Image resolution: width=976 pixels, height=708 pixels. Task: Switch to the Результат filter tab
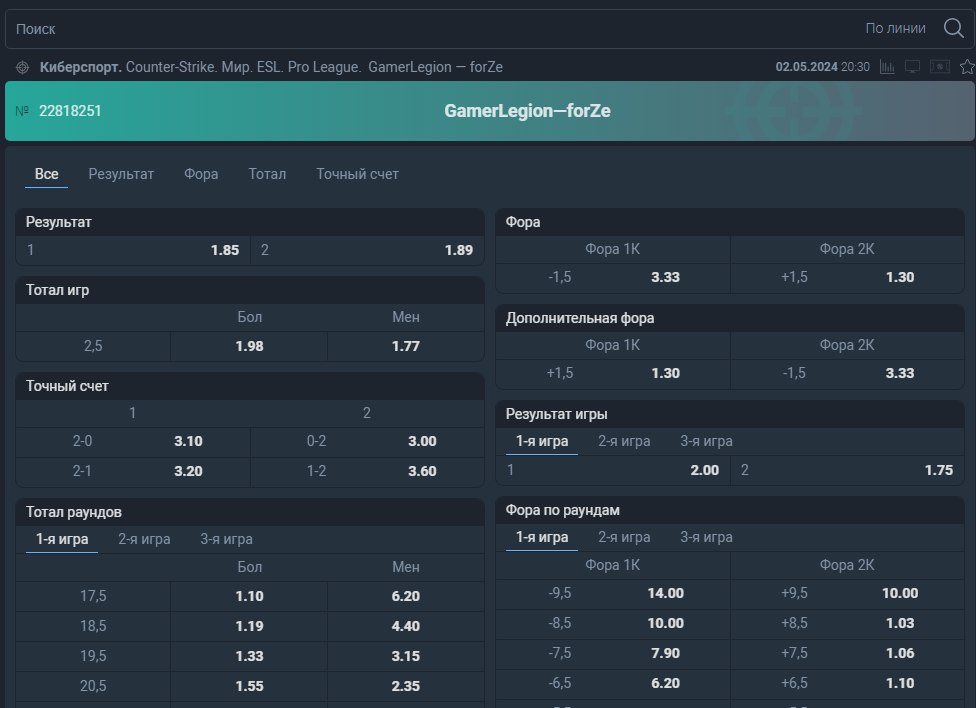[121, 174]
